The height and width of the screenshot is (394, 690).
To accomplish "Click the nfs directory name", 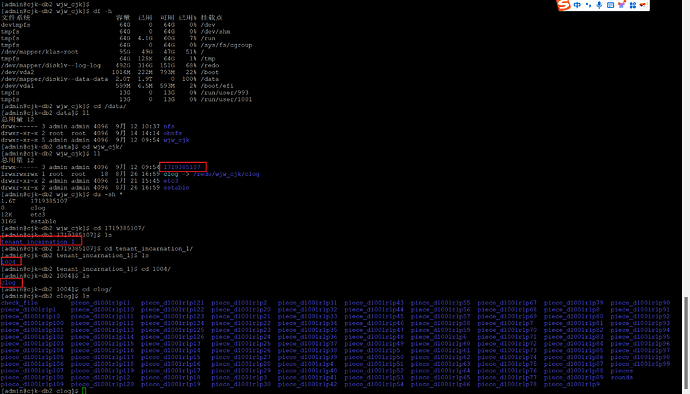I will tap(169, 126).
